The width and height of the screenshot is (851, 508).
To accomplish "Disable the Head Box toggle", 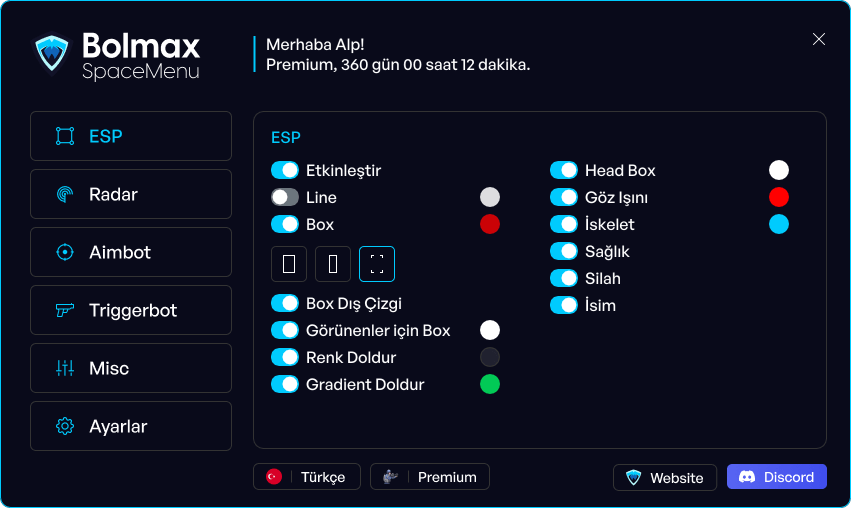I will (564, 170).
